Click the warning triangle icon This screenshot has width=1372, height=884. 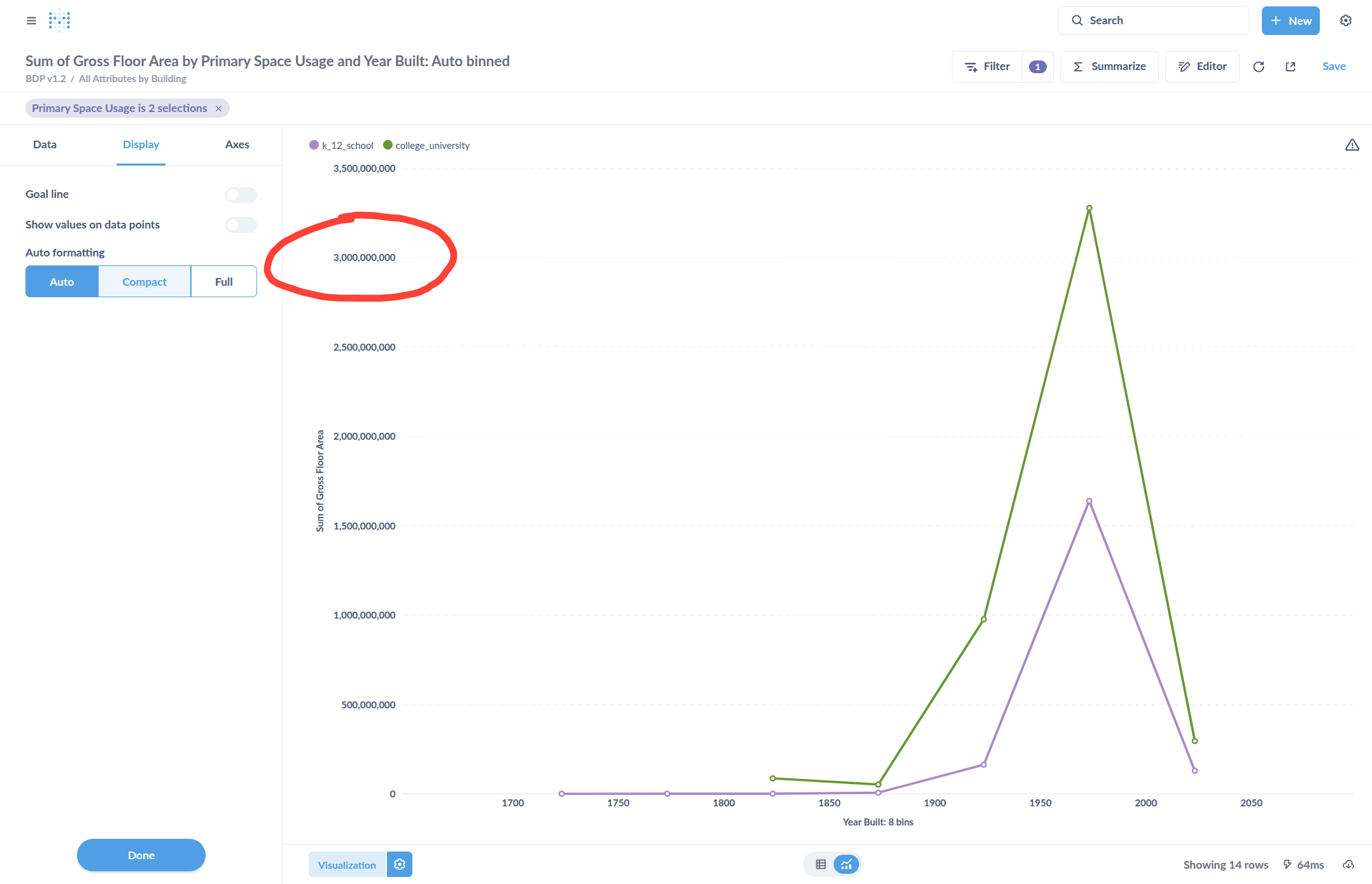click(1352, 145)
